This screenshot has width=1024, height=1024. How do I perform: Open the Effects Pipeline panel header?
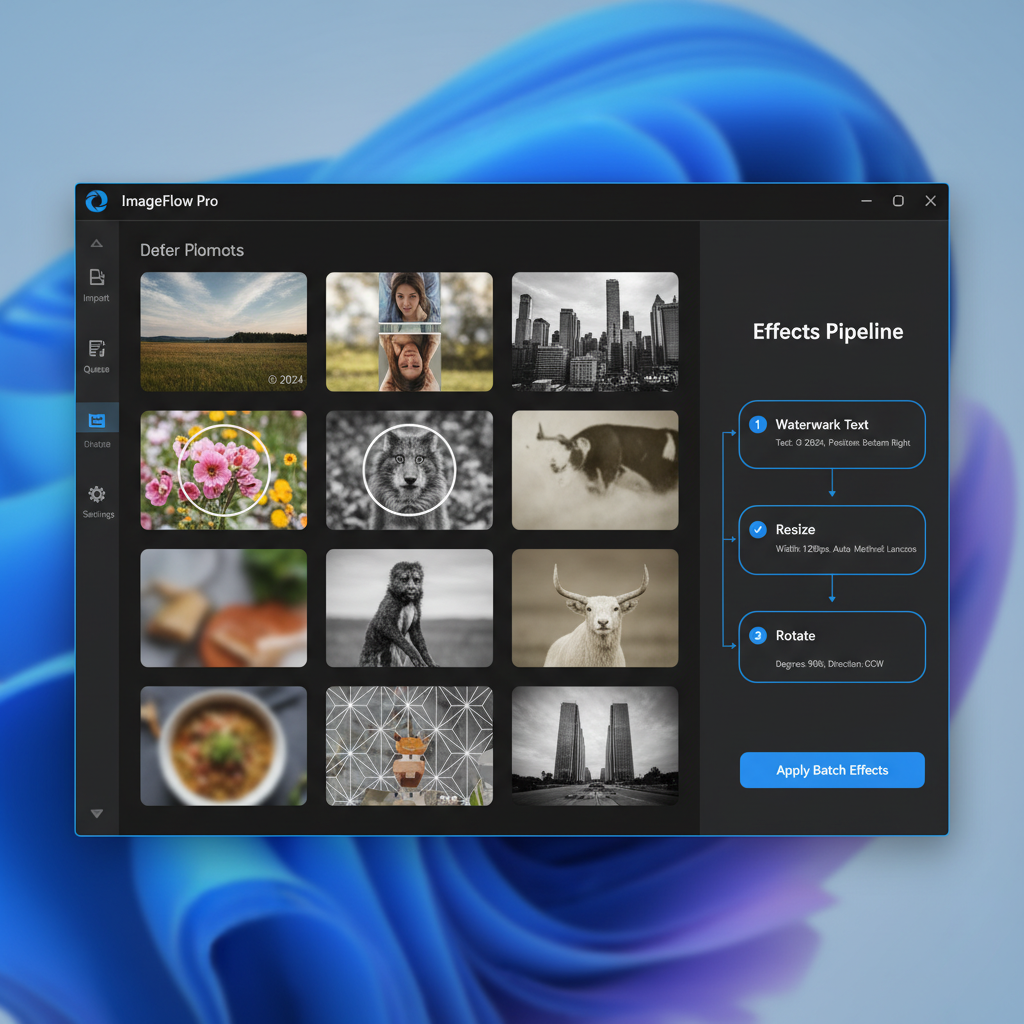[x=828, y=331]
